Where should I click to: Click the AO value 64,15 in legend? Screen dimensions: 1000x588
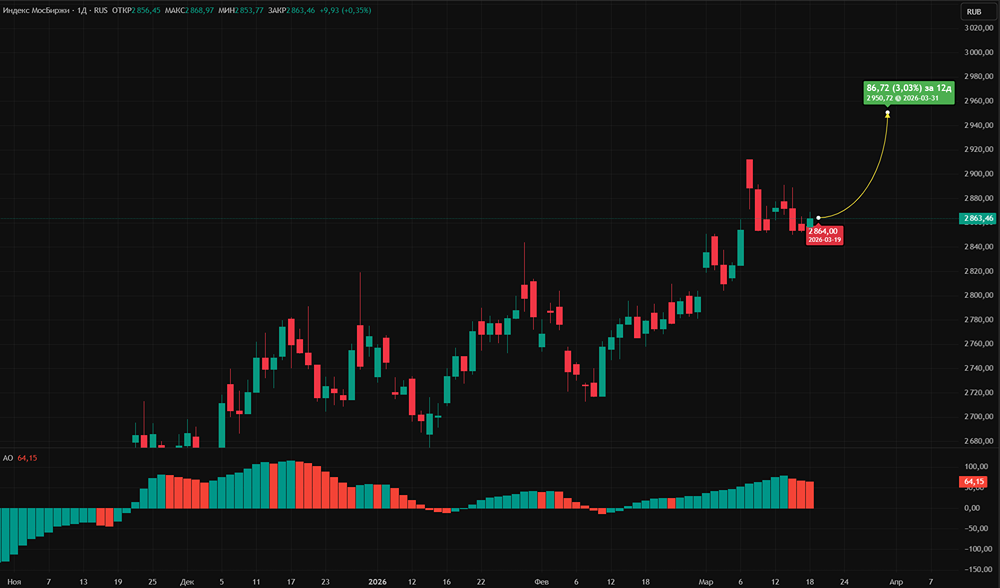pyautogui.click(x=27, y=458)
